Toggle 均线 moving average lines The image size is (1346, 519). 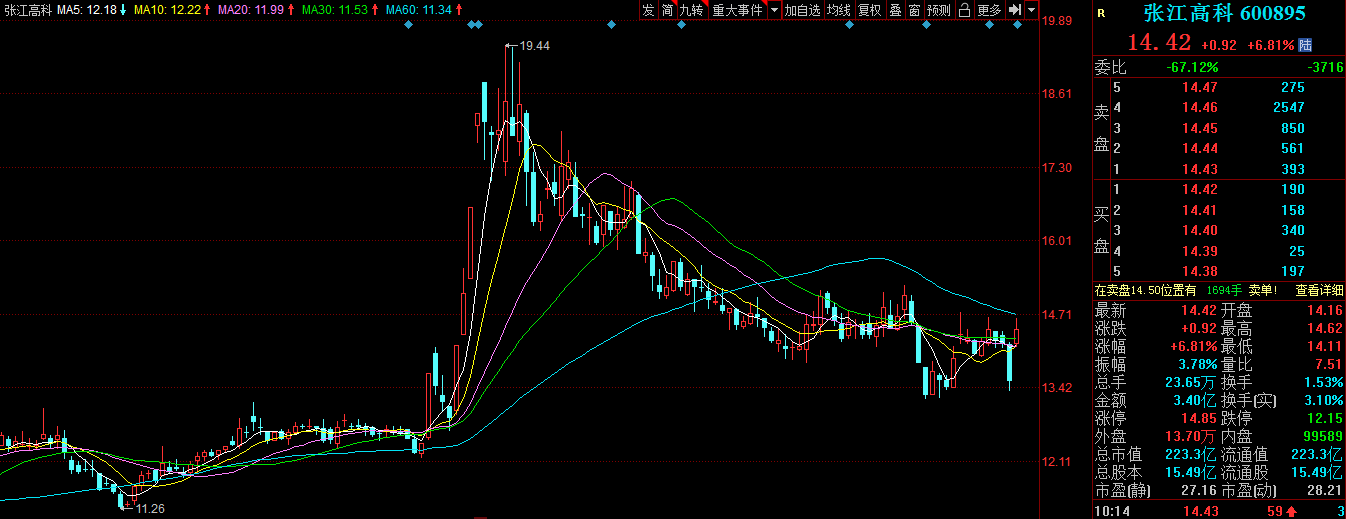[838, 10]
